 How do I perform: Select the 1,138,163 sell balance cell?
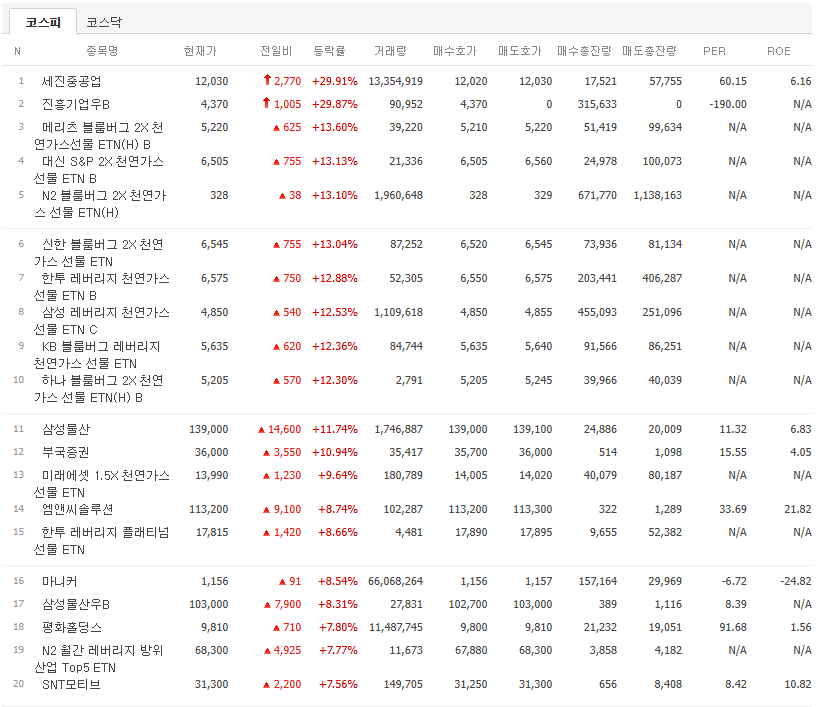tap(657, 195)
